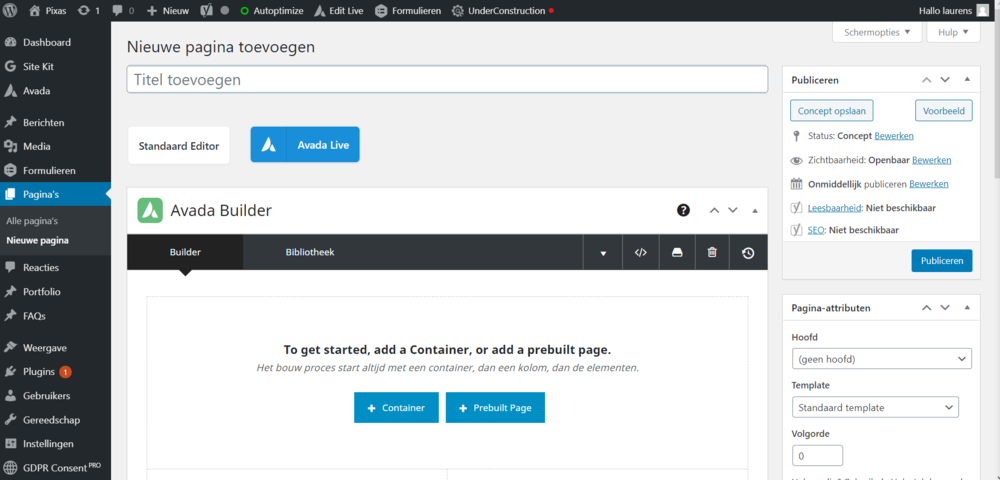The image size is (1000, 480).
Task: Edit Status via Bewerken link
Action: [x=893, y=136]
